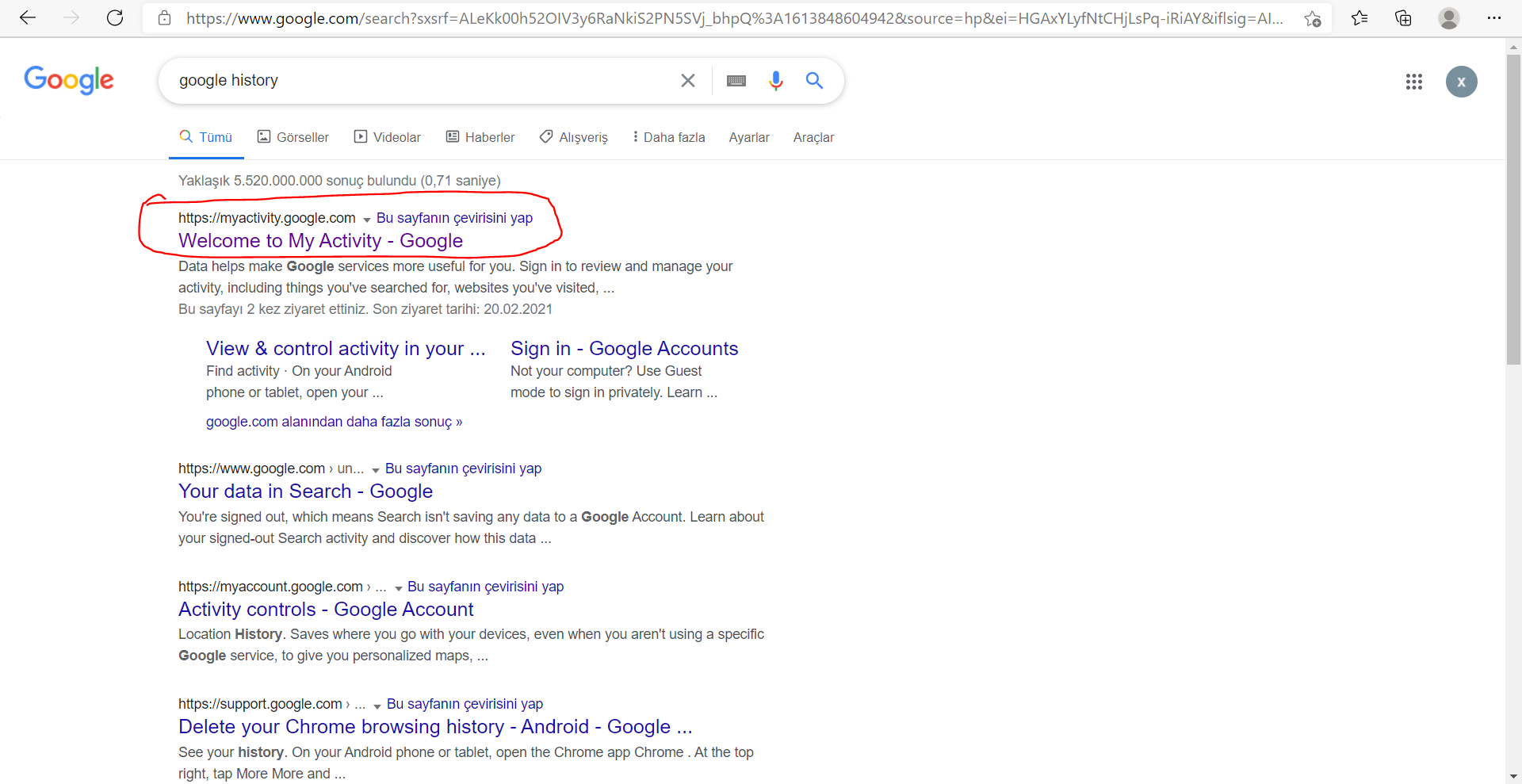
Task: Open the Welcome to My Activity - Google result
Action: [320, 240]
